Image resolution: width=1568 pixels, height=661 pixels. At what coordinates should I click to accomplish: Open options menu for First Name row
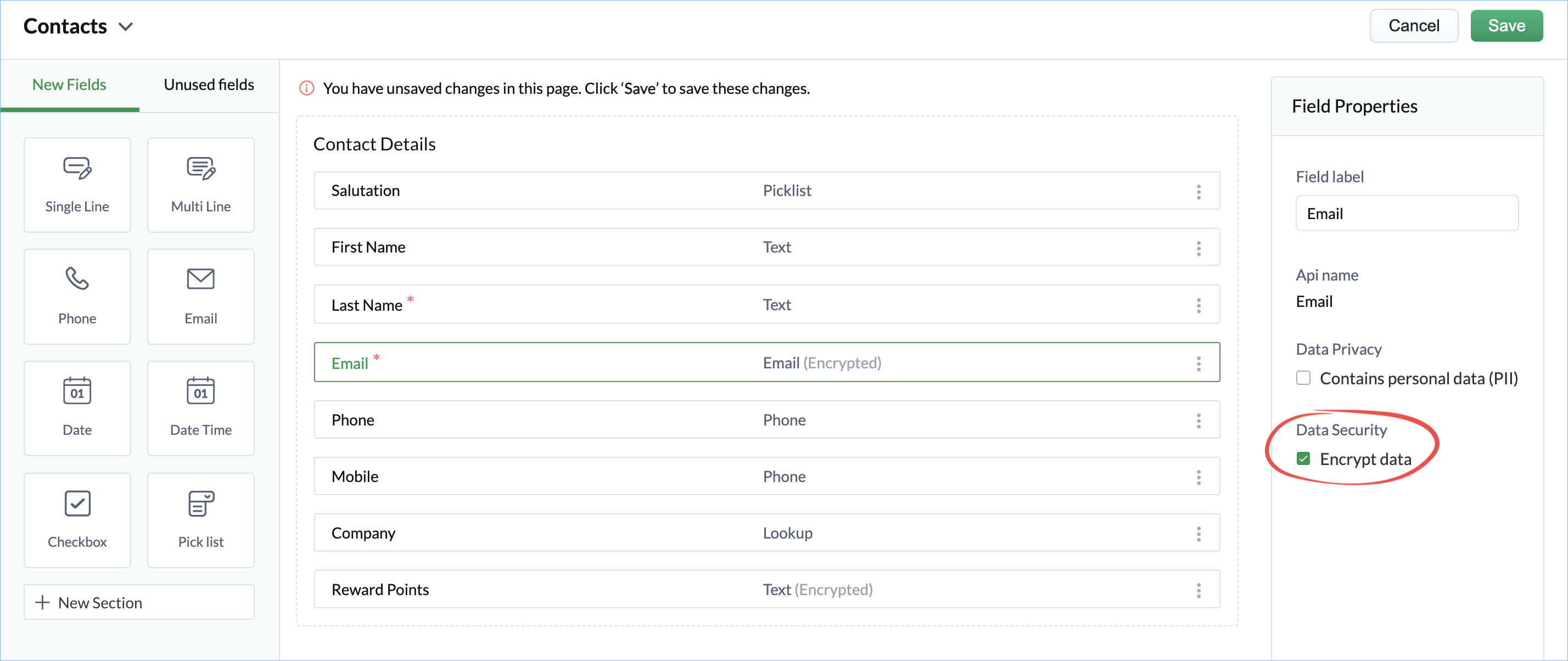point(1199,248)
